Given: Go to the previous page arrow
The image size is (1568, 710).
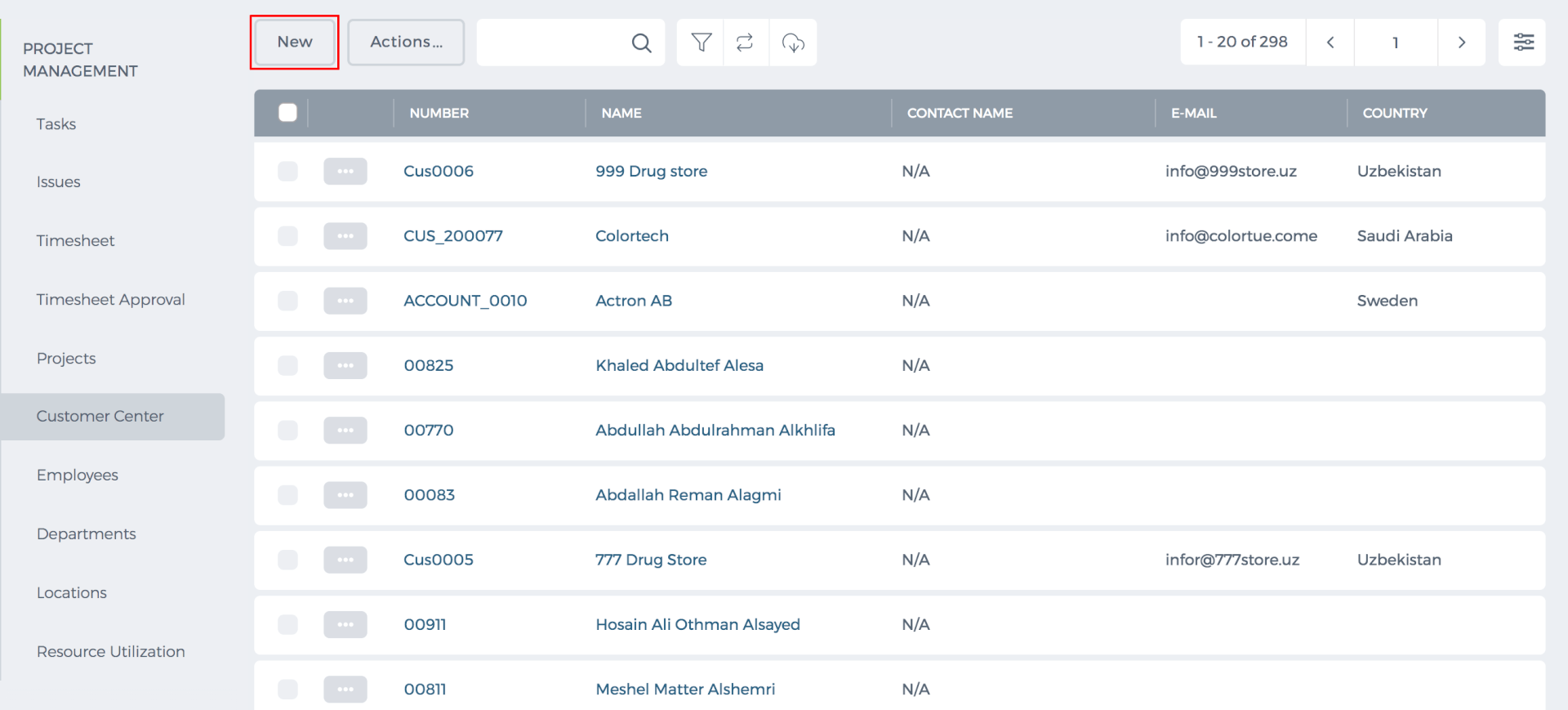Looking at the screenshot, I should click(x=1330, y=42).
